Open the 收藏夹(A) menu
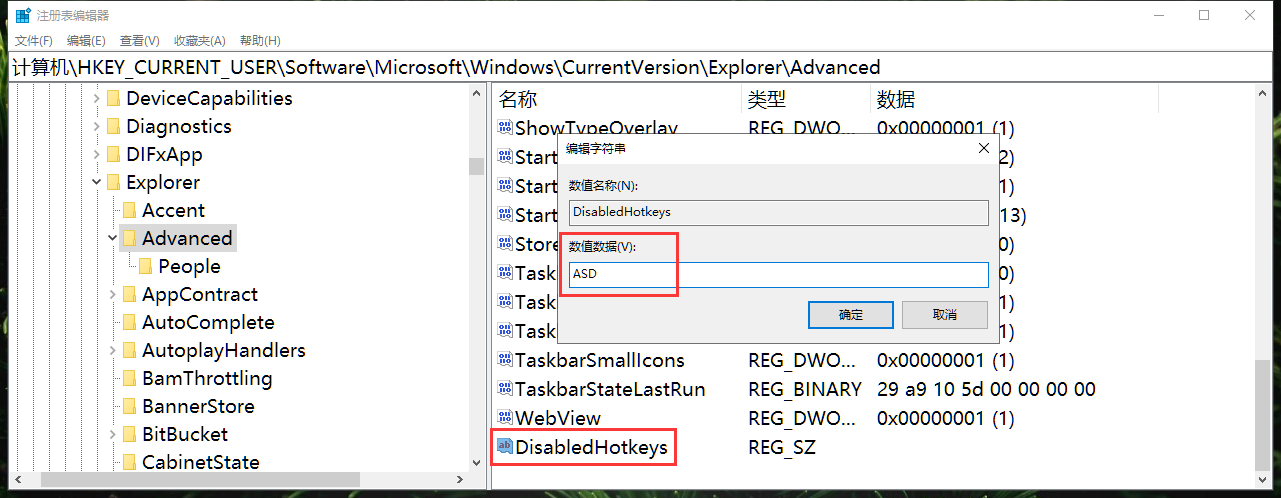The height and width of the screenshot is (498, 1281). [199, 41]
